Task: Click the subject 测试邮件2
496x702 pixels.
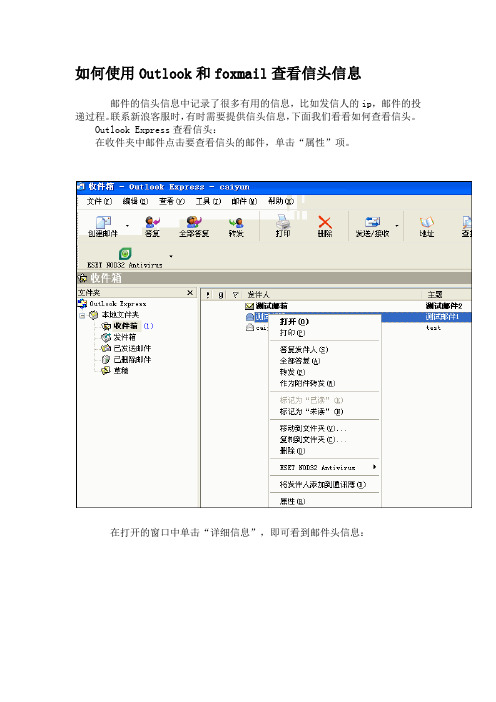Action: click(x=444, y=306)
